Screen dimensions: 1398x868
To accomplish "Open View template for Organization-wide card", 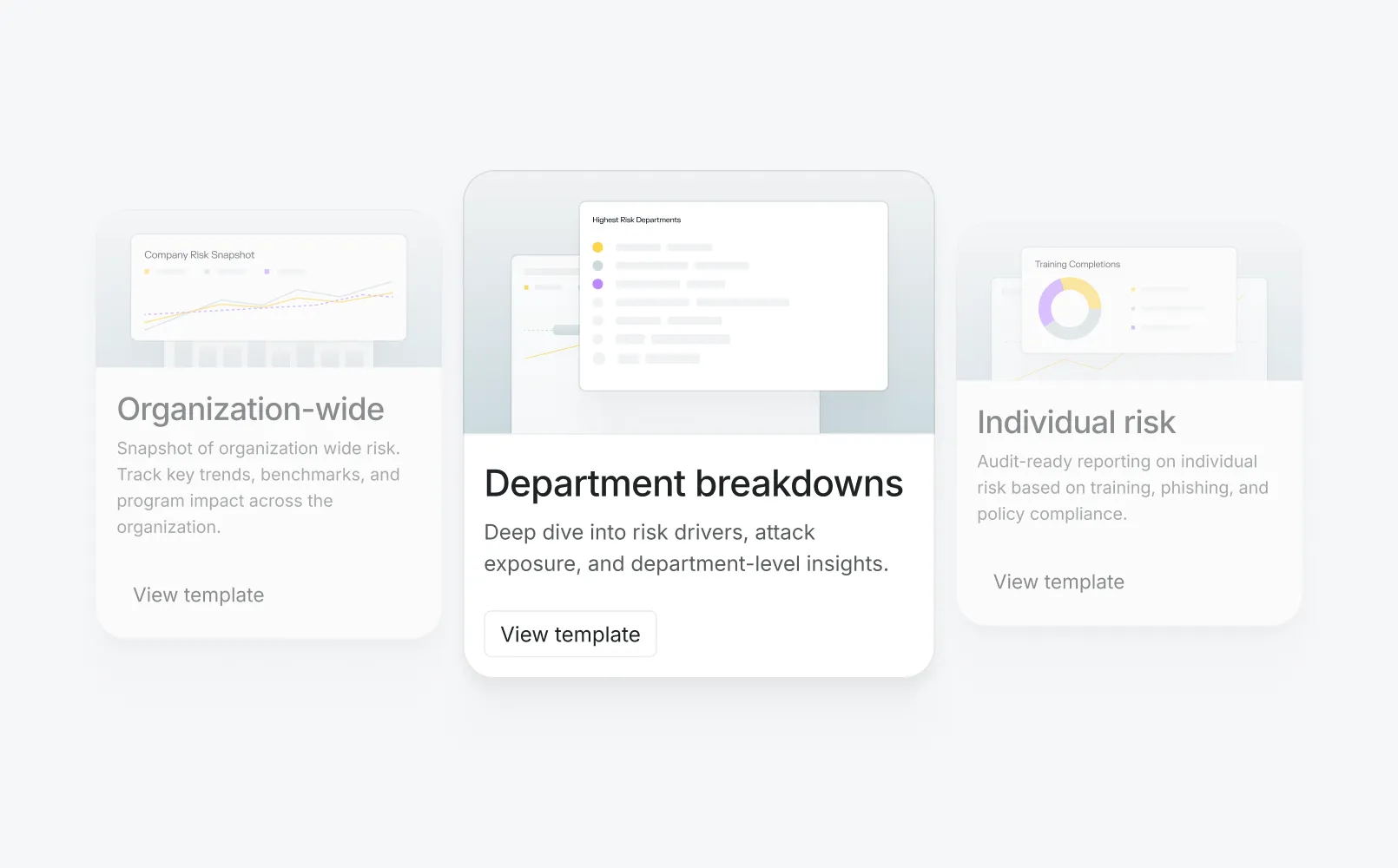I will [x=199, y=595].
